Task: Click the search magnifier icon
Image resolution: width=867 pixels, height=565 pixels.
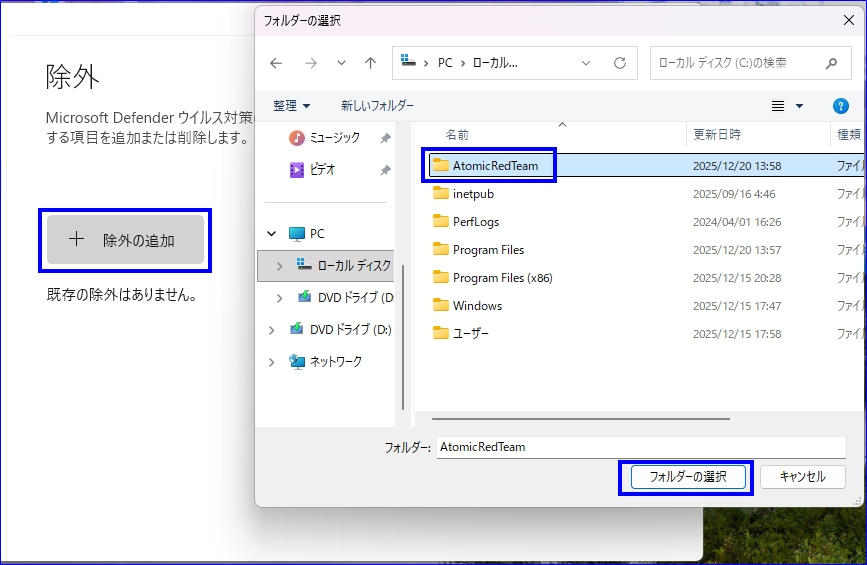Action: [x=831, y=63]
